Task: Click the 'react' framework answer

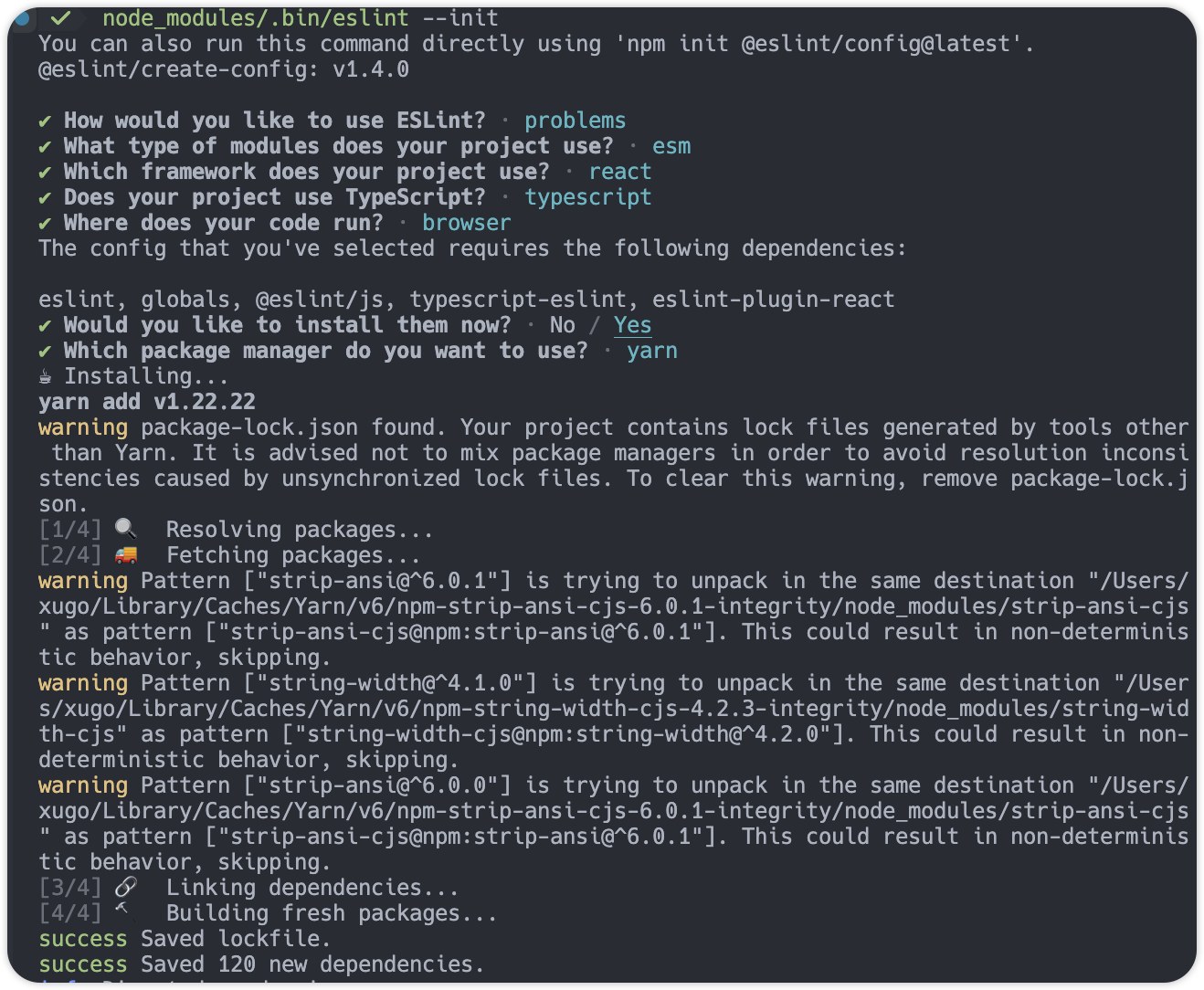Action: (619, 172)
